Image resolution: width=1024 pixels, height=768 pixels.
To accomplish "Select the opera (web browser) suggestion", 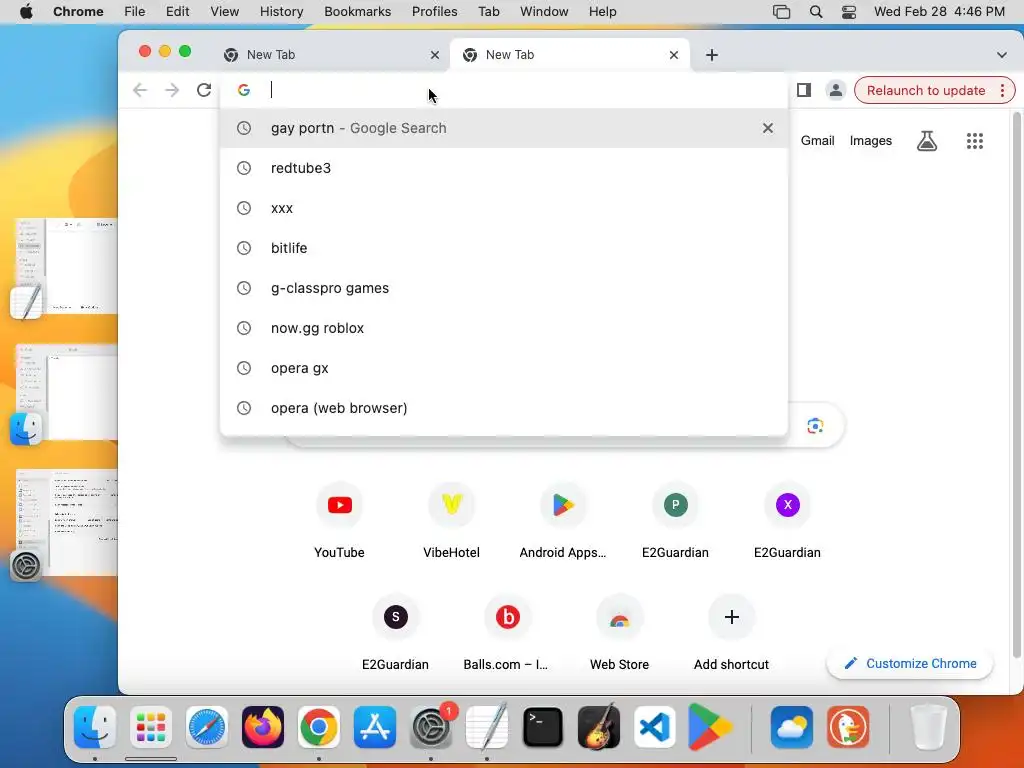I will coord(504,408).
